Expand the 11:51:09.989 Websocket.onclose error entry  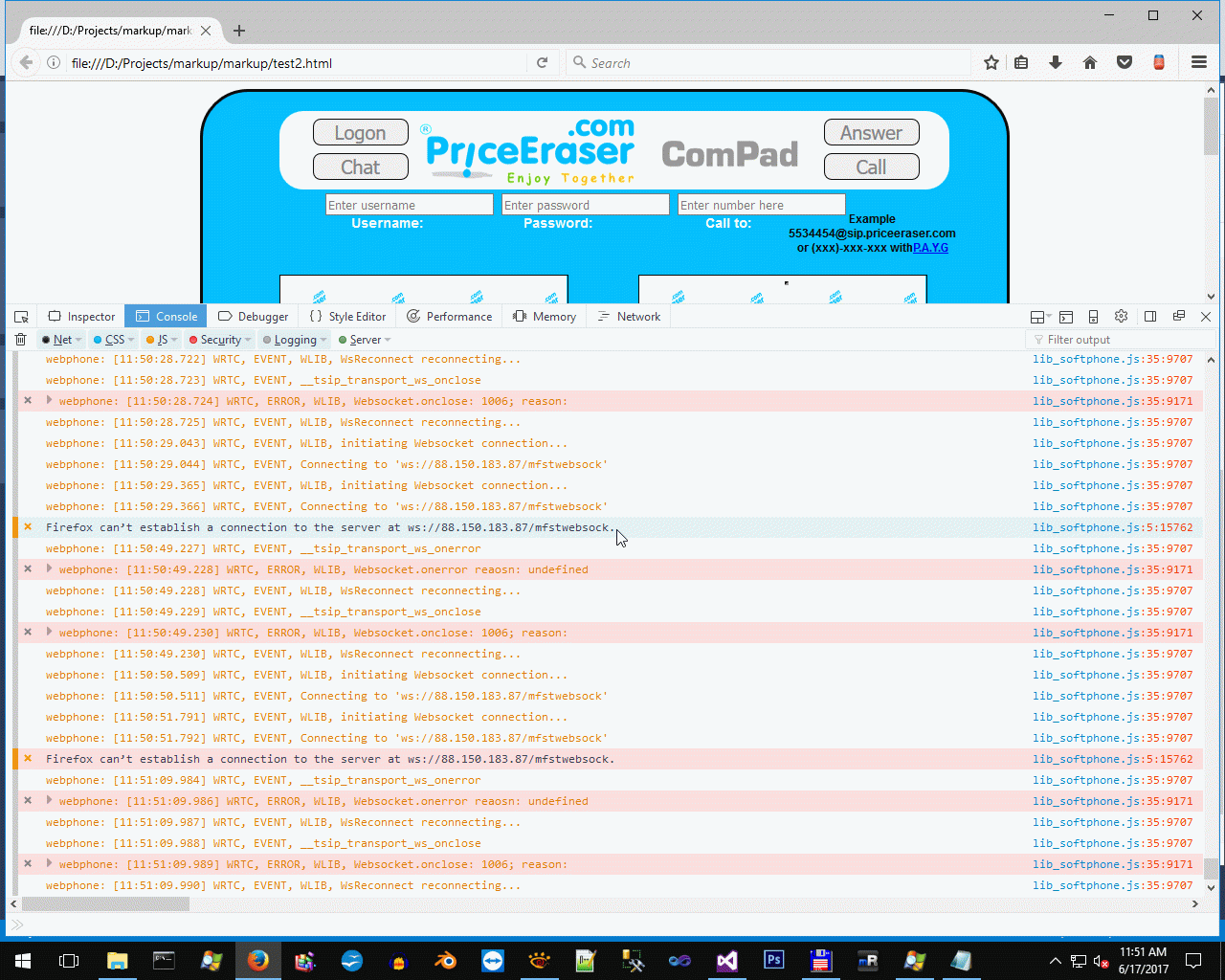[x=50, y=863]
